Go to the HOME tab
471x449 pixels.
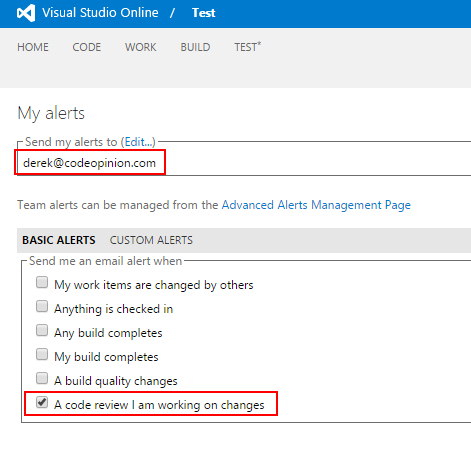[33, 47]
